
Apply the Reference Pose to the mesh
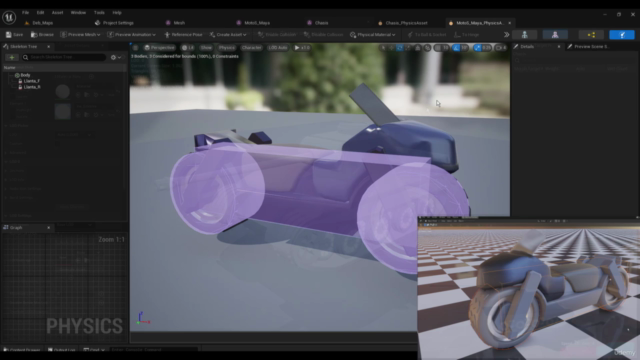(x=183, y=35)
